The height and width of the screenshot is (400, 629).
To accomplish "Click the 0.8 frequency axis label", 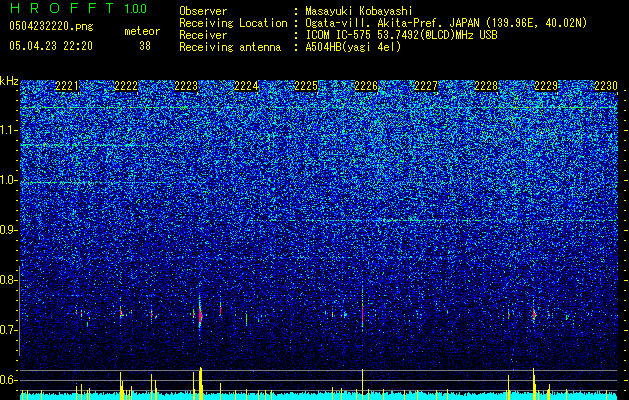I will coord(8,280).
